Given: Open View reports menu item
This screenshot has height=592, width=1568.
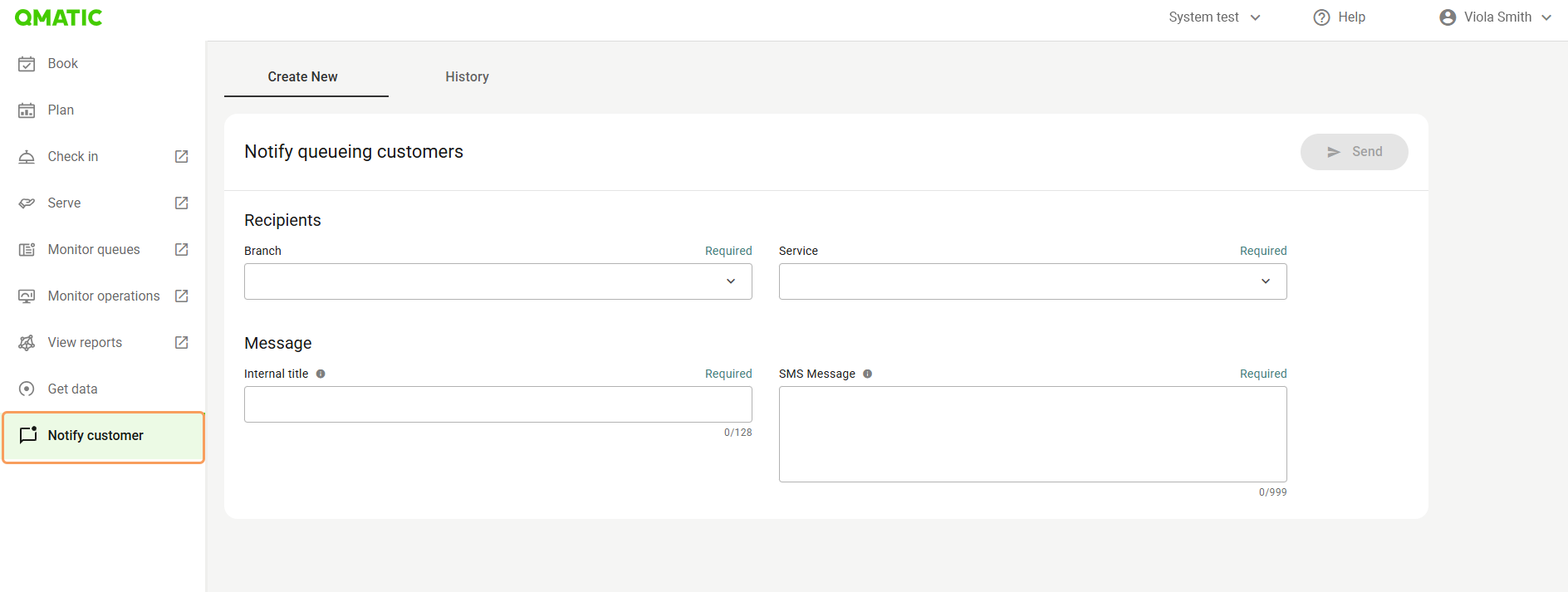Looking at the screenshot, I should [x=103, y=343].
